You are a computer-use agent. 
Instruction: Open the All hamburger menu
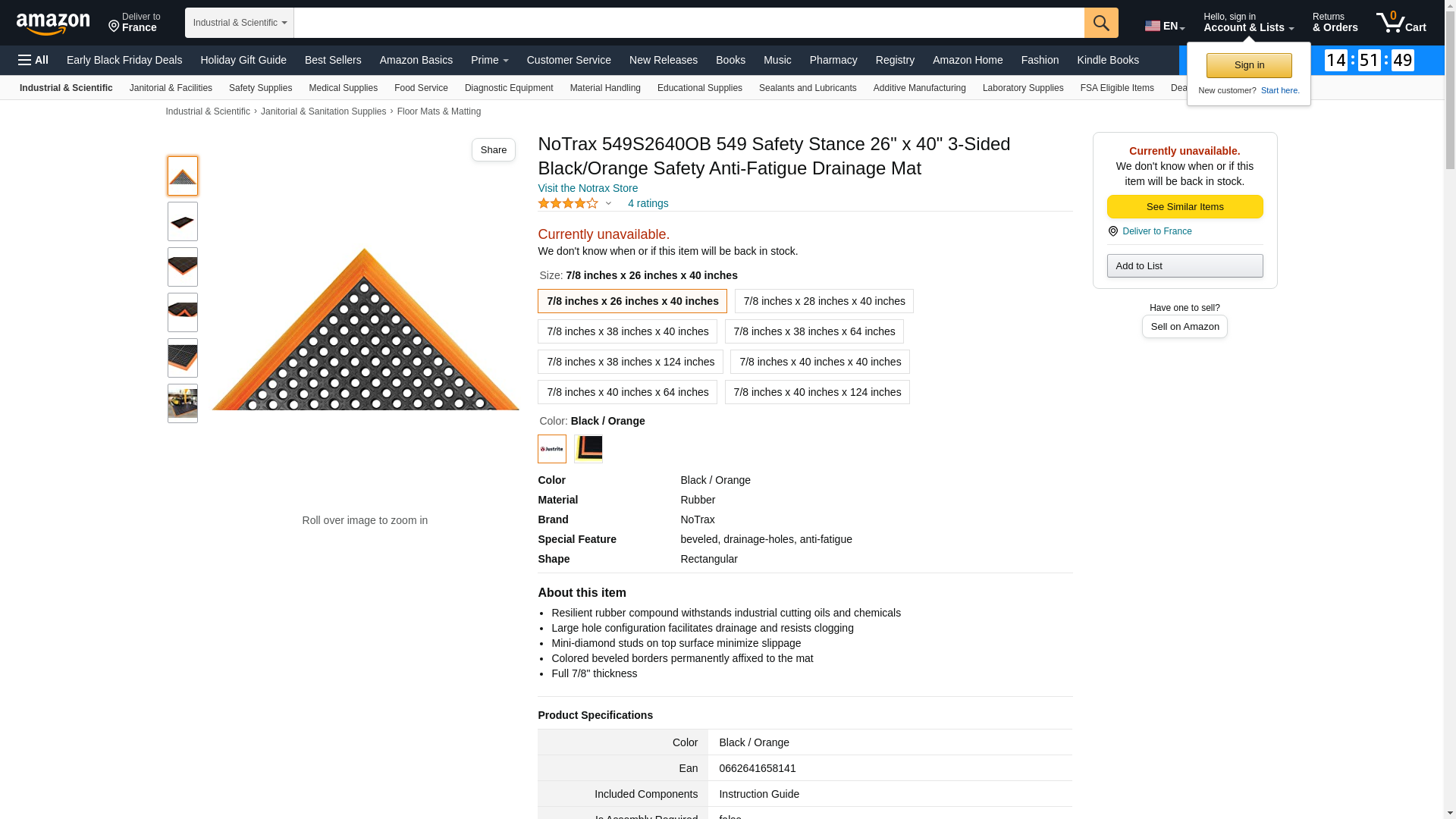click(x=33, y=60)
